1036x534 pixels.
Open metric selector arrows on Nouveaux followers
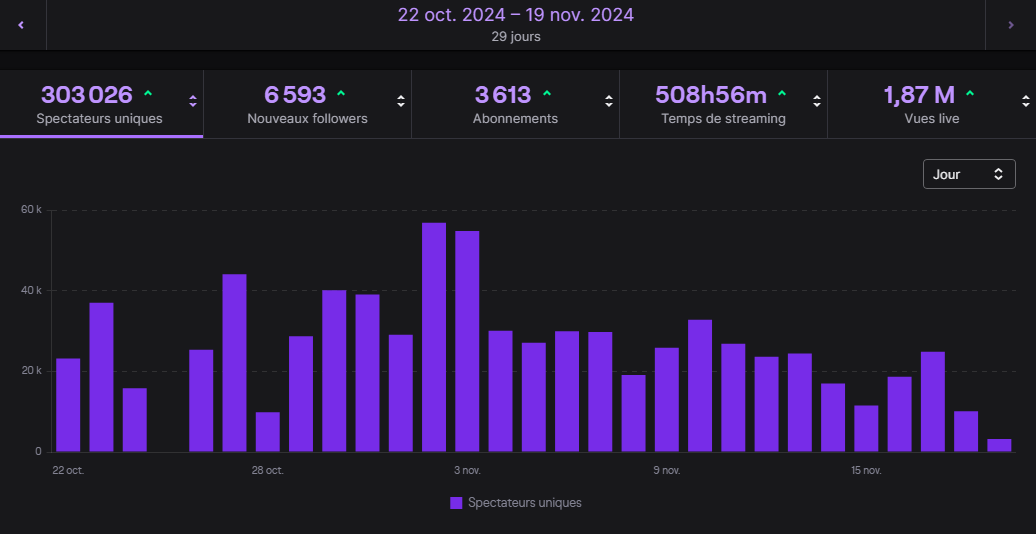(x=400, y=101)
